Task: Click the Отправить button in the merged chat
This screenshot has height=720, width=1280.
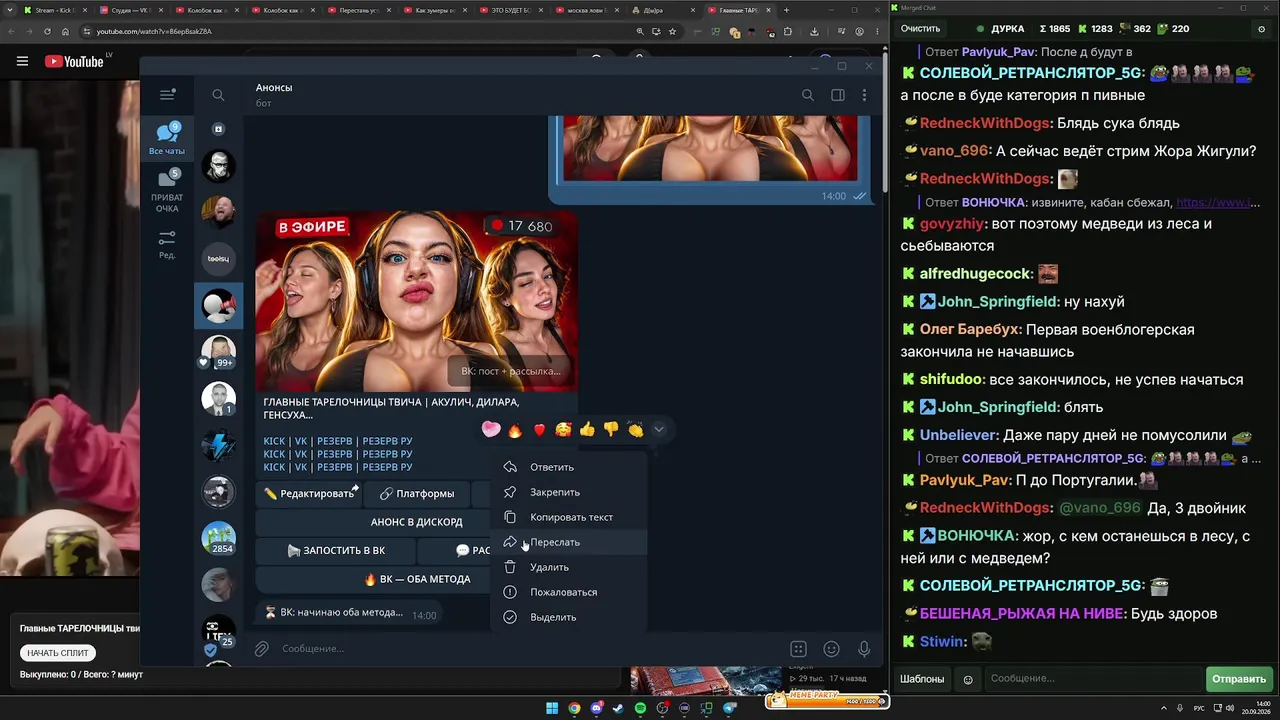Action: (1239, 679)
